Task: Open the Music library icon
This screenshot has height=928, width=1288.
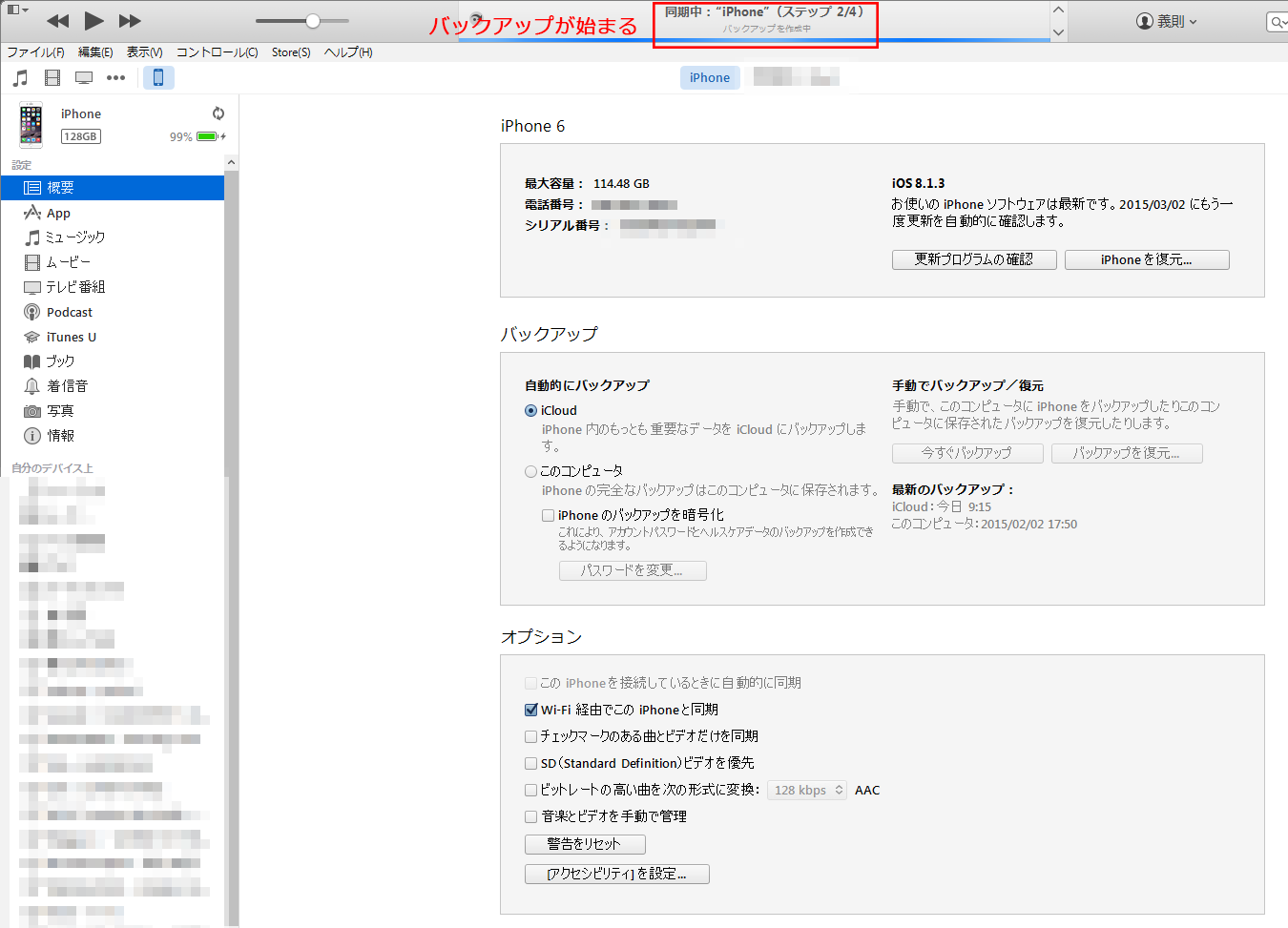Action: pyautogui.click(x=21, y=77)
